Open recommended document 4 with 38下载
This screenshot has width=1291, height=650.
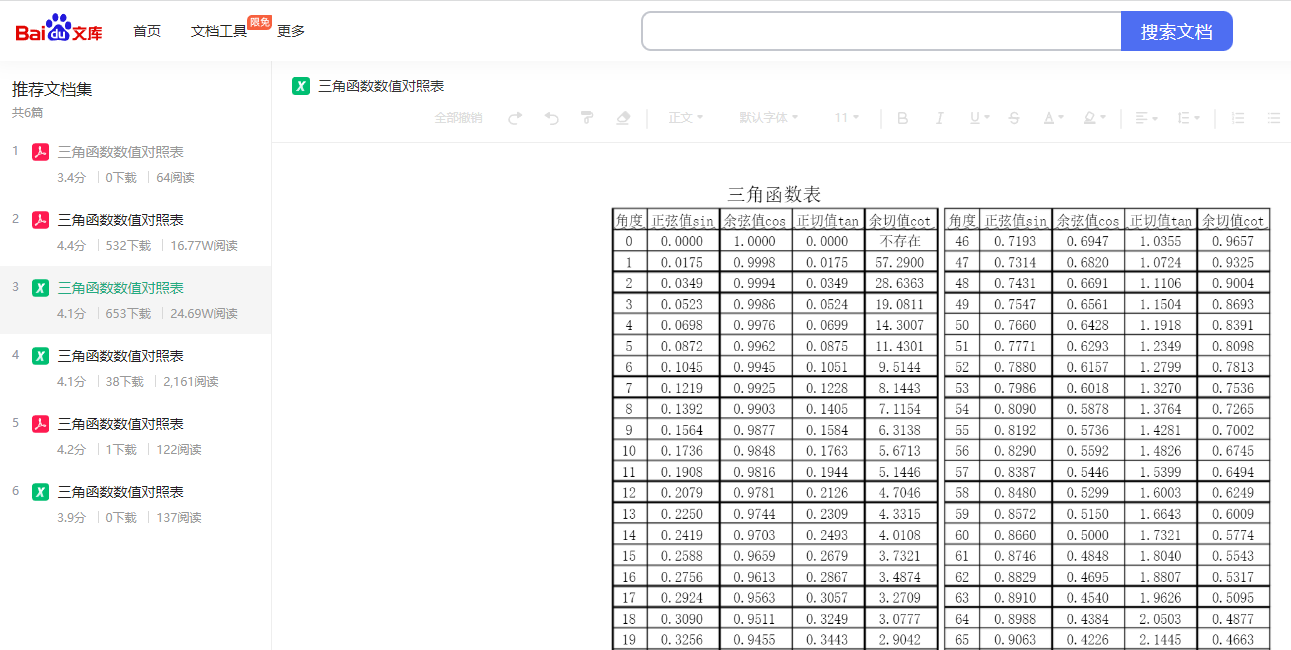pos(135,368)
